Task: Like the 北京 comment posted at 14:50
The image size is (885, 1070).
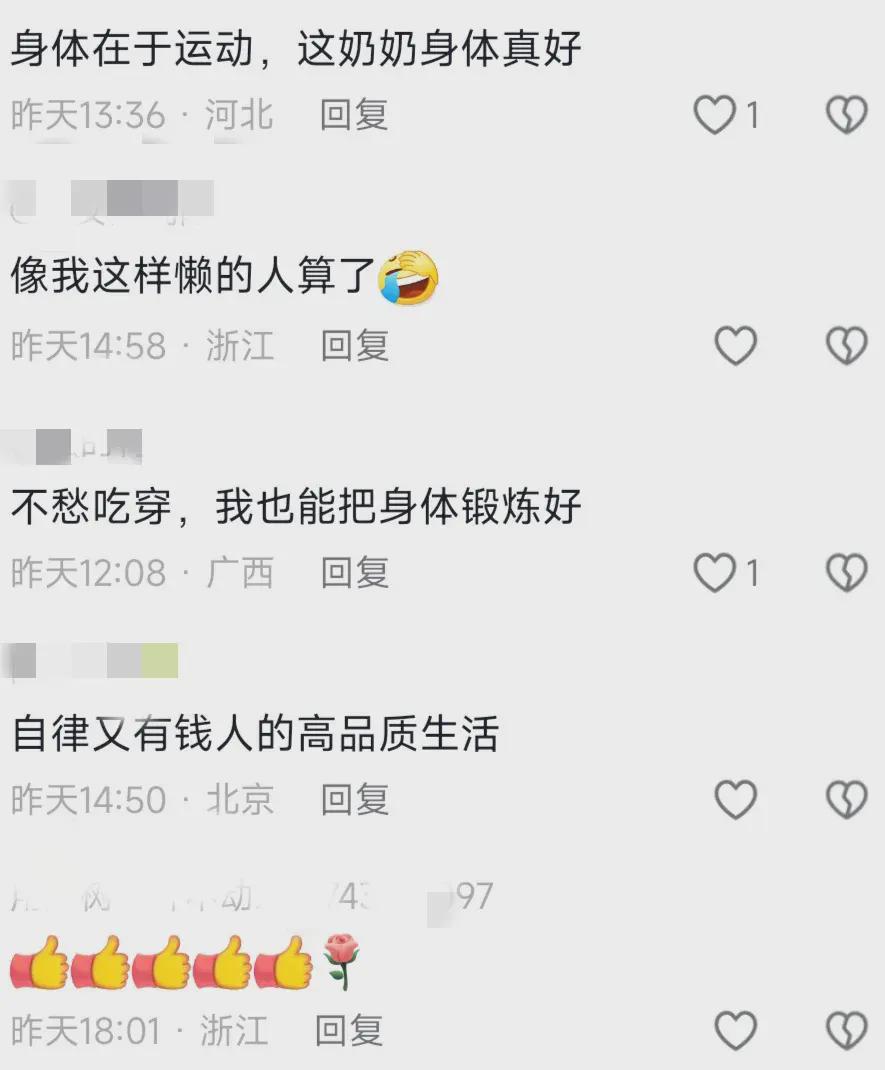Action: pyautogui.click(x=736, y=799)
